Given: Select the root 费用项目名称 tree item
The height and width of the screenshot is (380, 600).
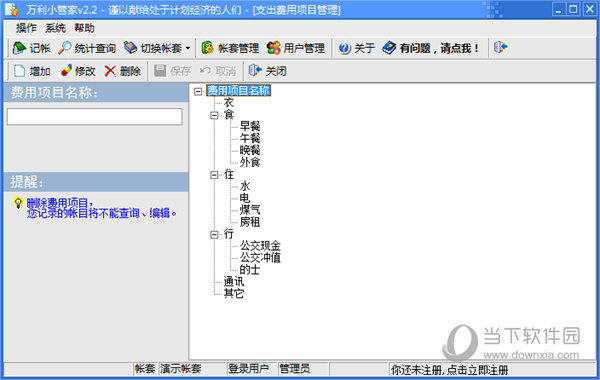Looking at the screenshot, I should click(238, 91).
